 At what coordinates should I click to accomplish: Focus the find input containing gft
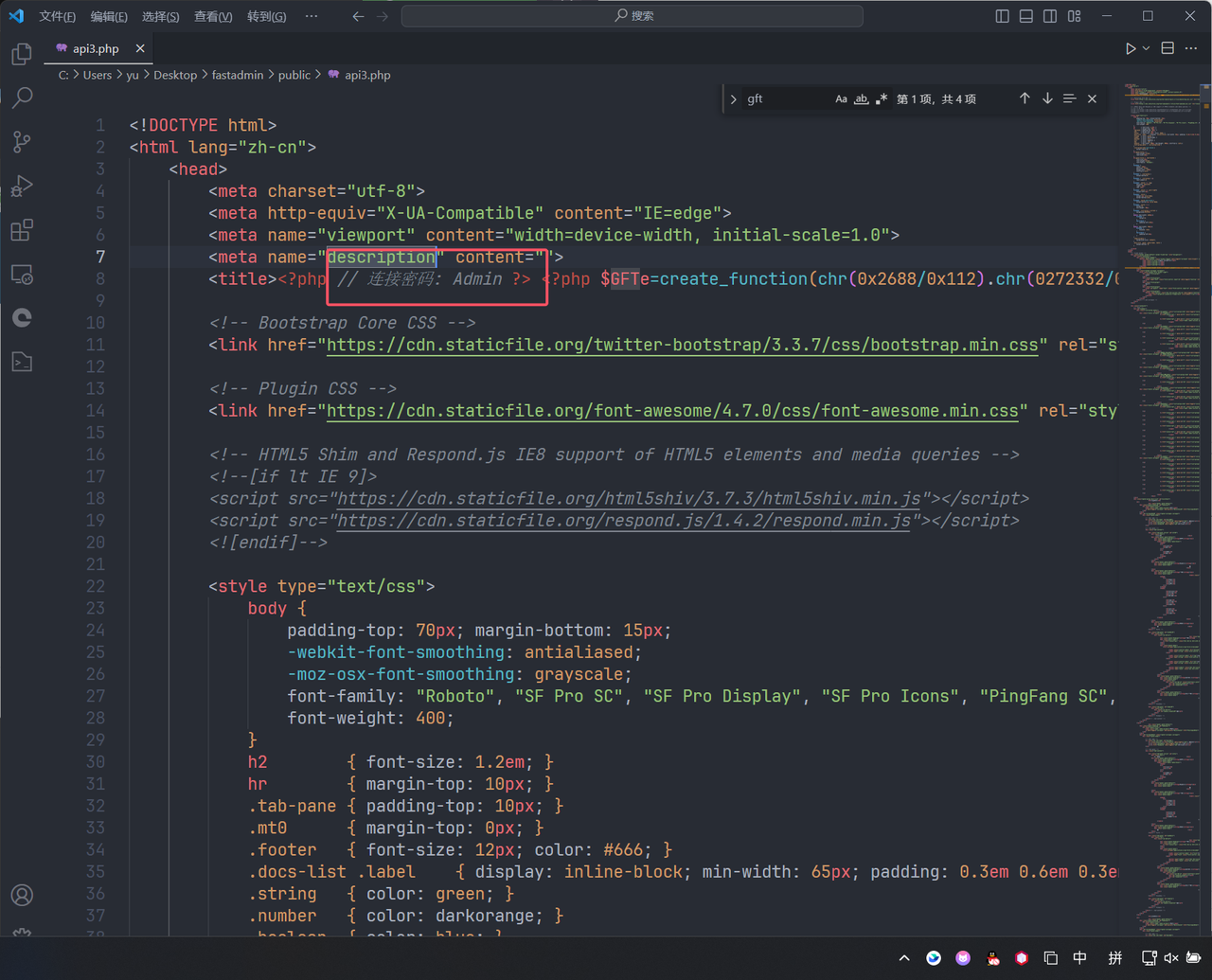786,98
